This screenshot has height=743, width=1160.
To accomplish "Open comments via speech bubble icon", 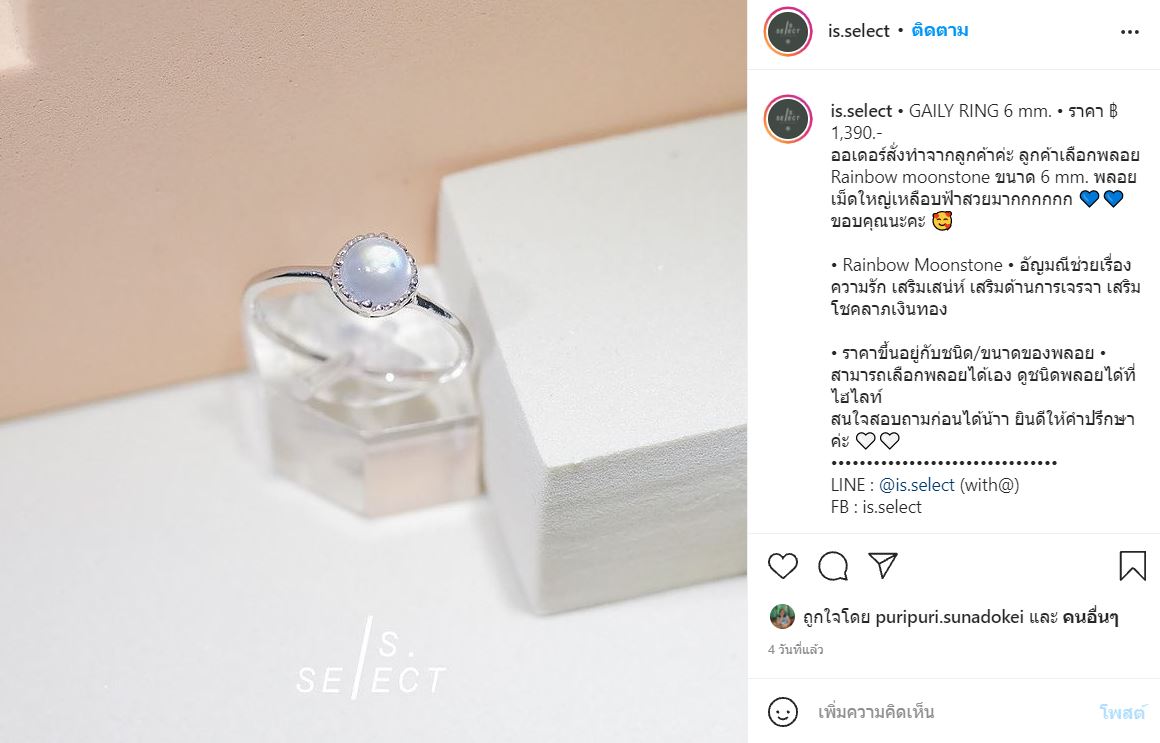I will point(833,566).
